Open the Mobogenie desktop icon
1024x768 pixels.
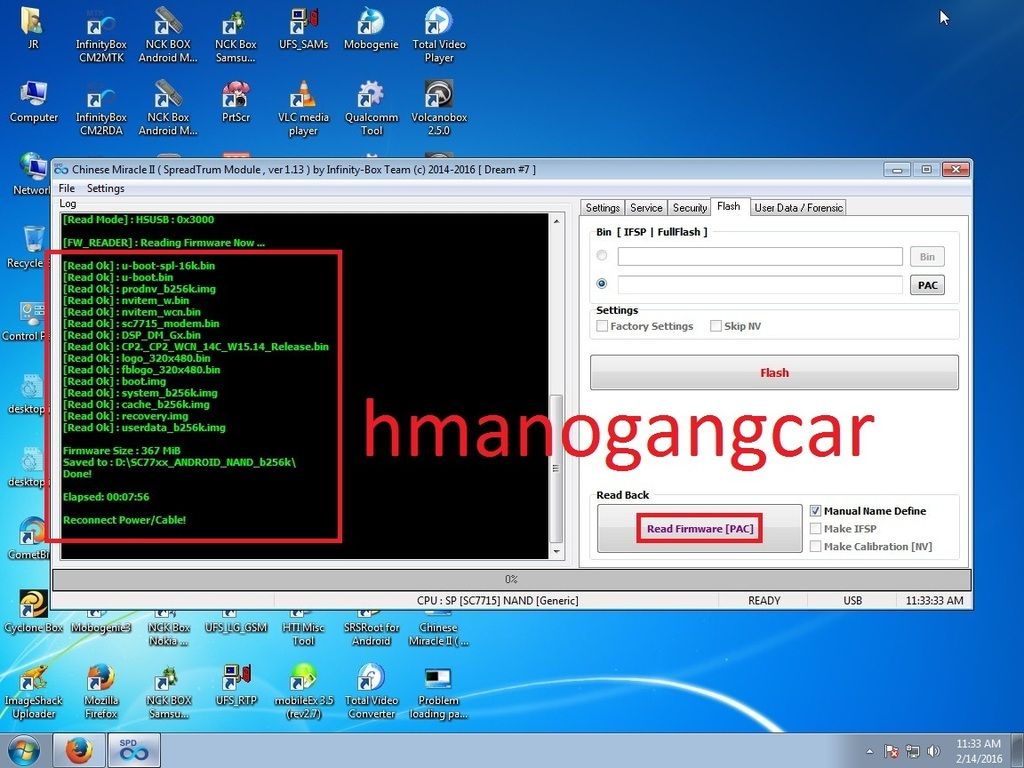[371, 25]
